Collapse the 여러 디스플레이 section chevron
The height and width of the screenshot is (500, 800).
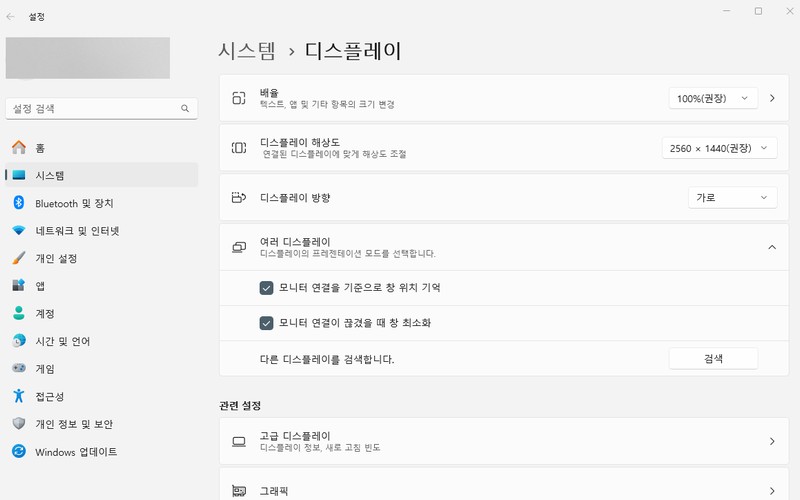772,247
